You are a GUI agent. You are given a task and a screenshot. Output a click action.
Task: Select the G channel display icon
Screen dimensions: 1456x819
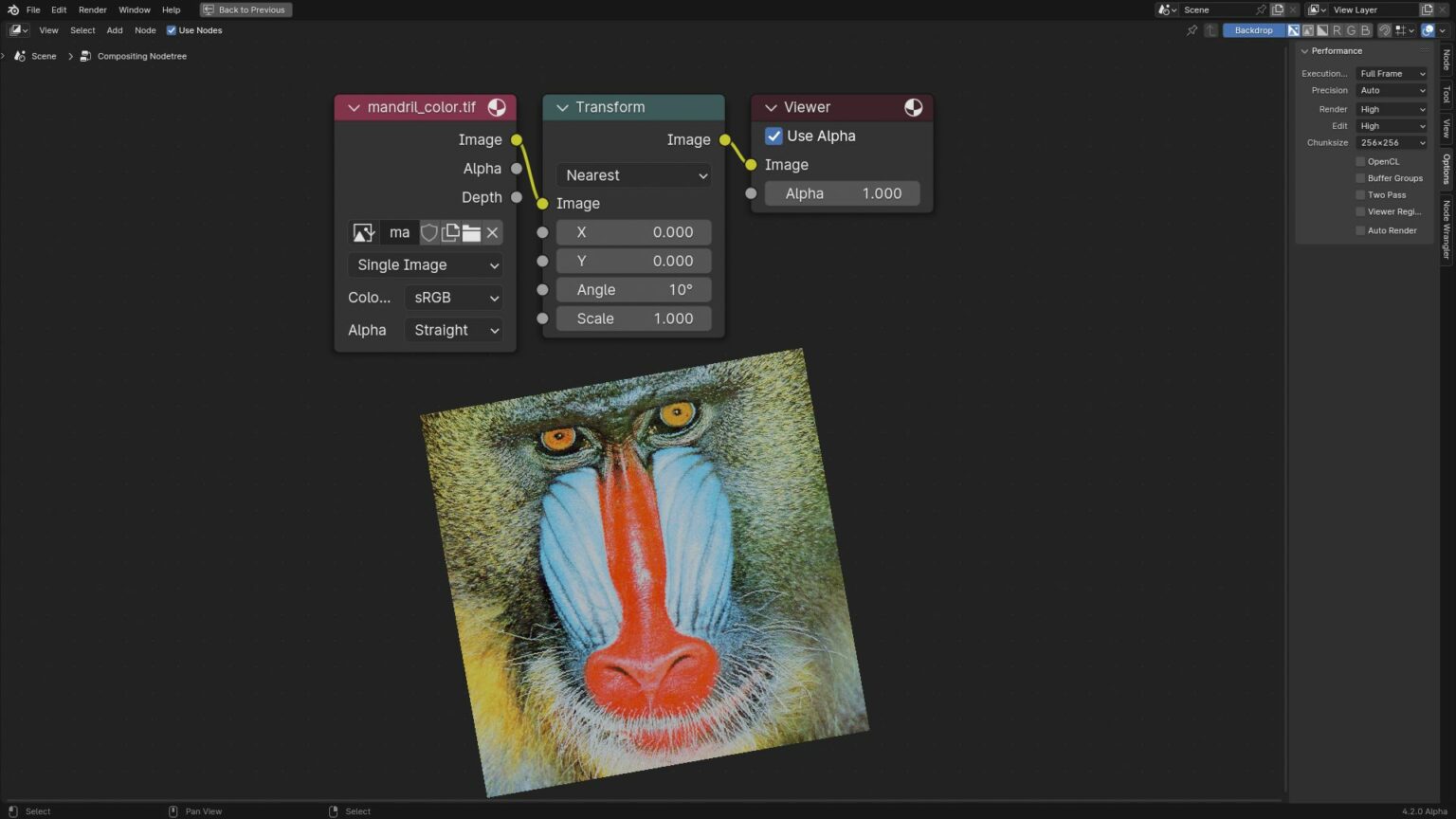coord(1351,29)
